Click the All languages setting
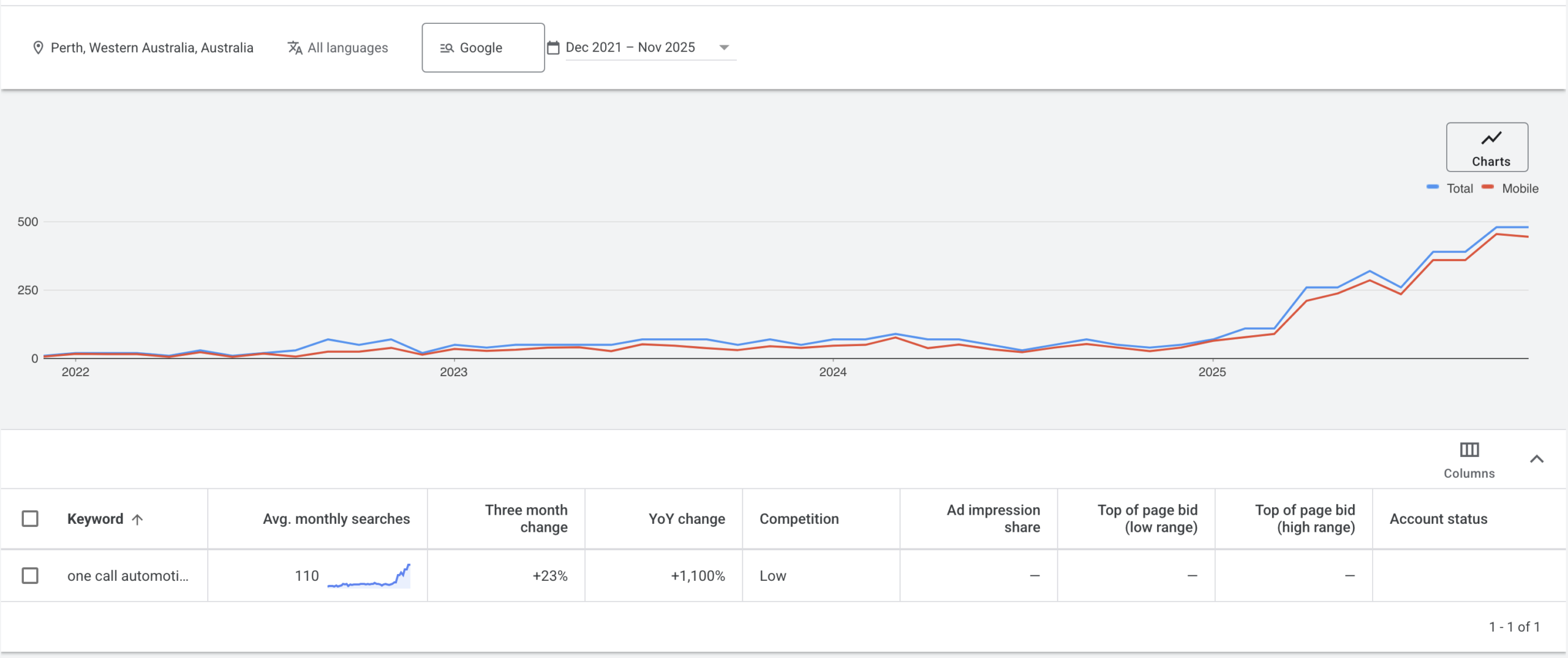Image resolution: width=1568 pixels, height=658 pixels. pos(347,48)
